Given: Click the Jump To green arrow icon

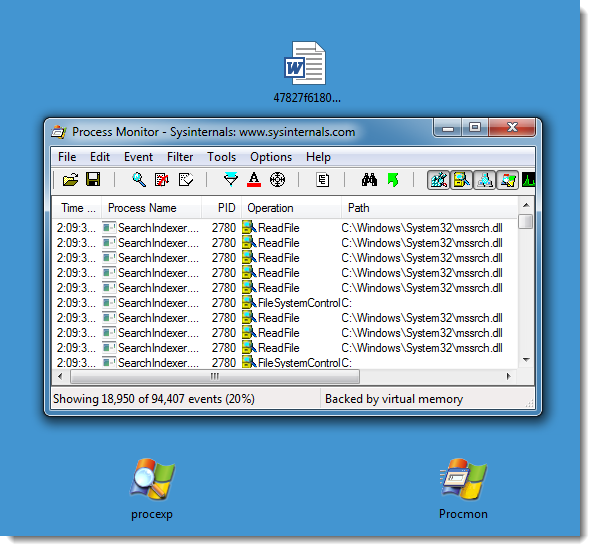Looking at the screenshot, I should [393, 179].
